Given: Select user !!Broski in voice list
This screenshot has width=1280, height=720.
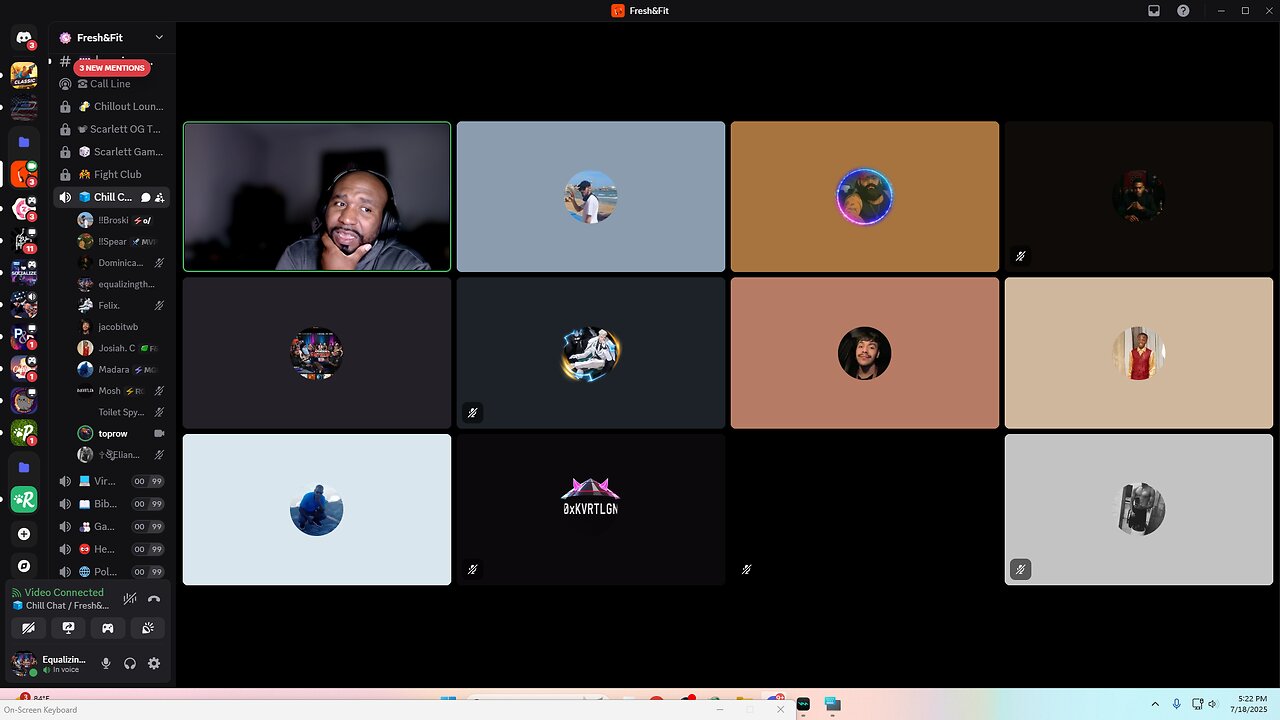Looking at the screenshot, I should pos(121,220).
